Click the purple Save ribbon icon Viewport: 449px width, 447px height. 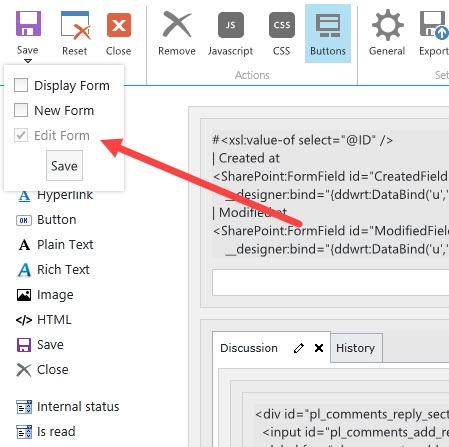coord(28,24)
